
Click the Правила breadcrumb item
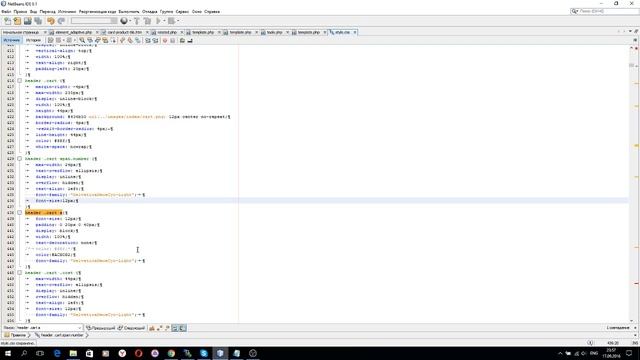16,335
